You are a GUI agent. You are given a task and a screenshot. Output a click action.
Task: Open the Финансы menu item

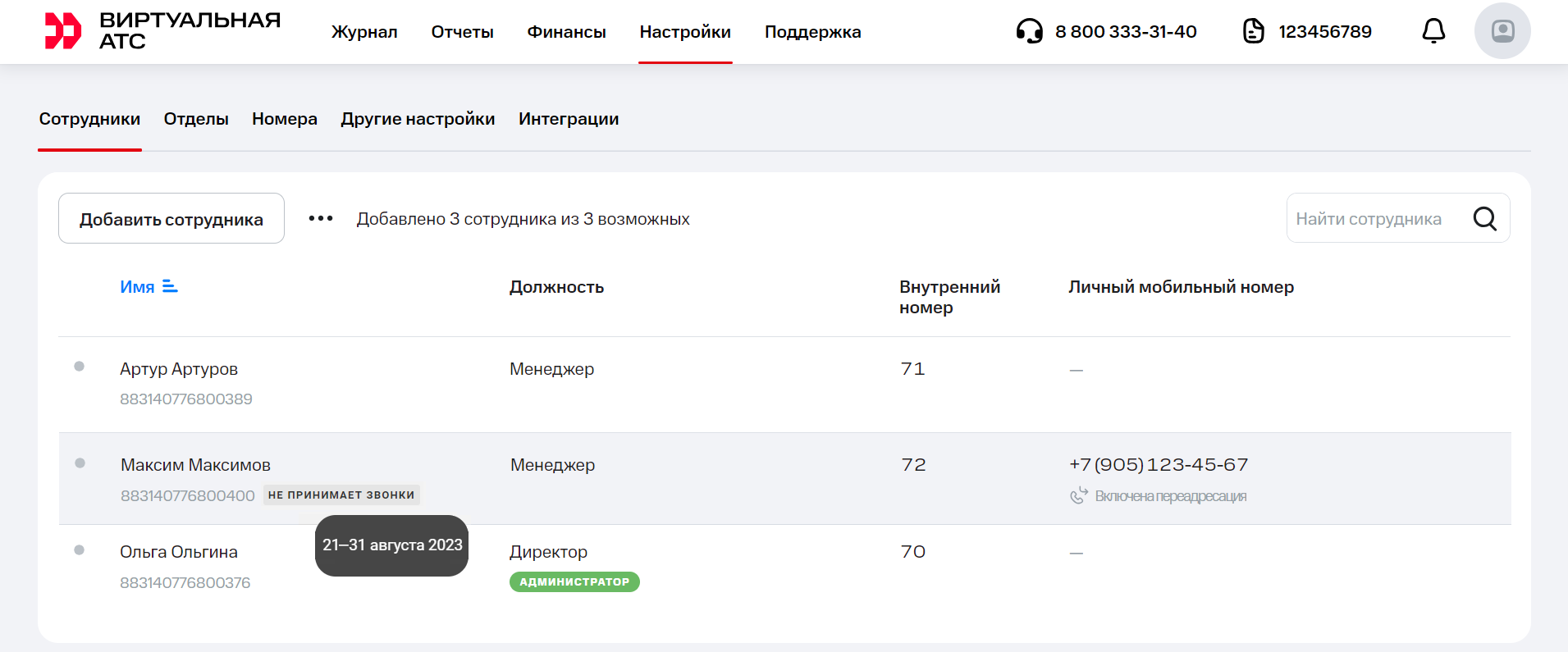[x=566, y=32]
